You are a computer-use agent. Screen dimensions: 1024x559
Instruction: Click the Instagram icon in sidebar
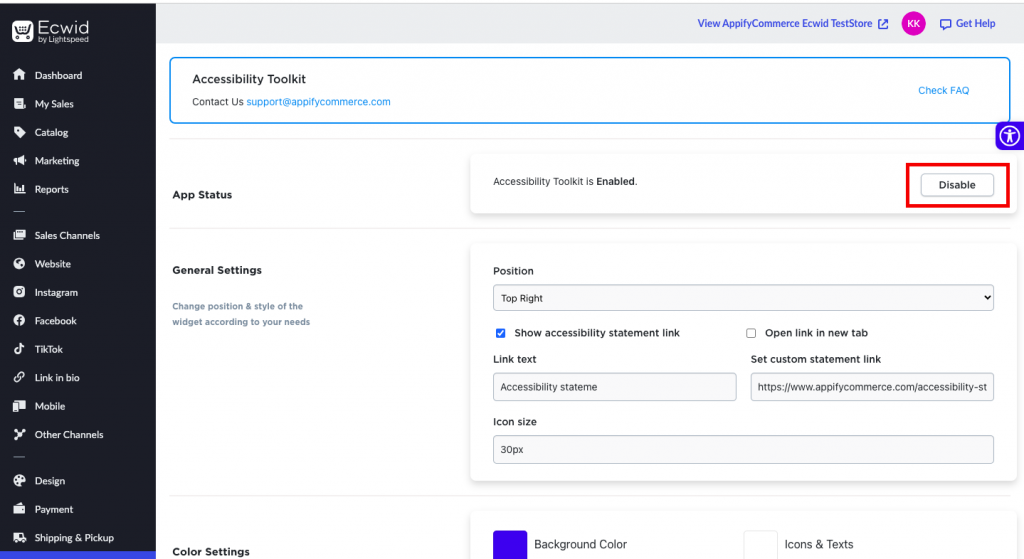click(20, 292)
